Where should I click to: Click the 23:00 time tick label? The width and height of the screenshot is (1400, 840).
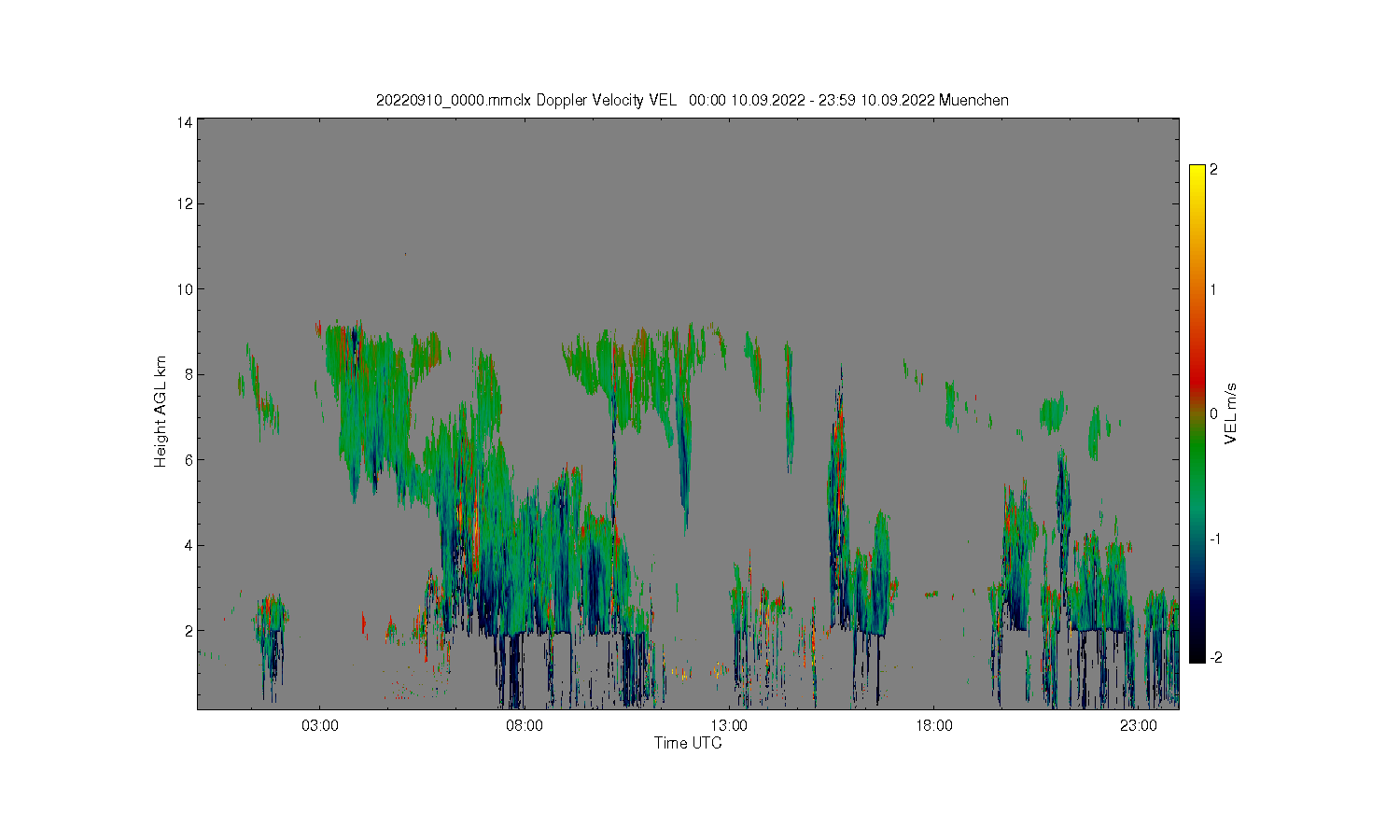coord(1138,725)
